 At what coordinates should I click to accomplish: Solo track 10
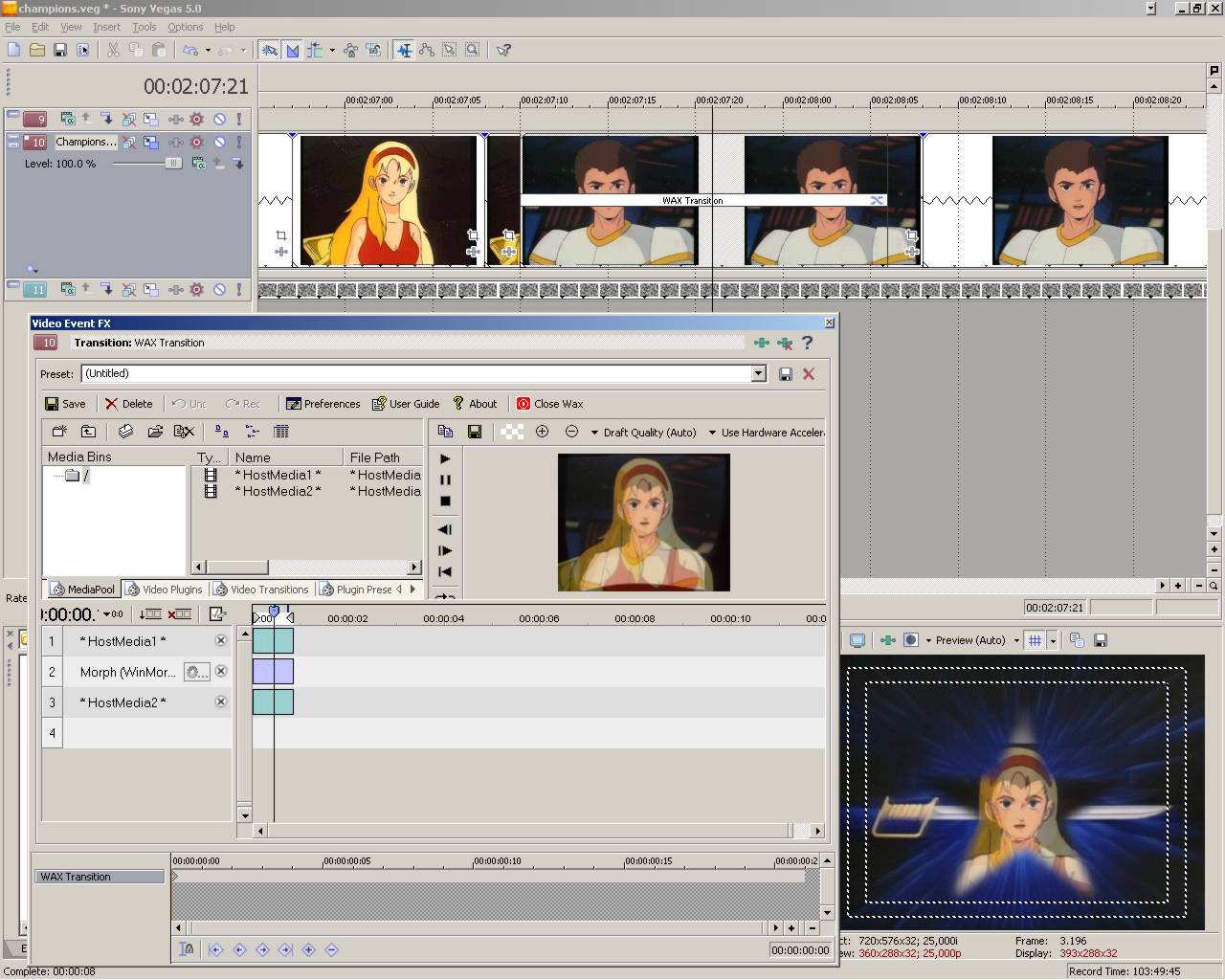pos(239,142)
